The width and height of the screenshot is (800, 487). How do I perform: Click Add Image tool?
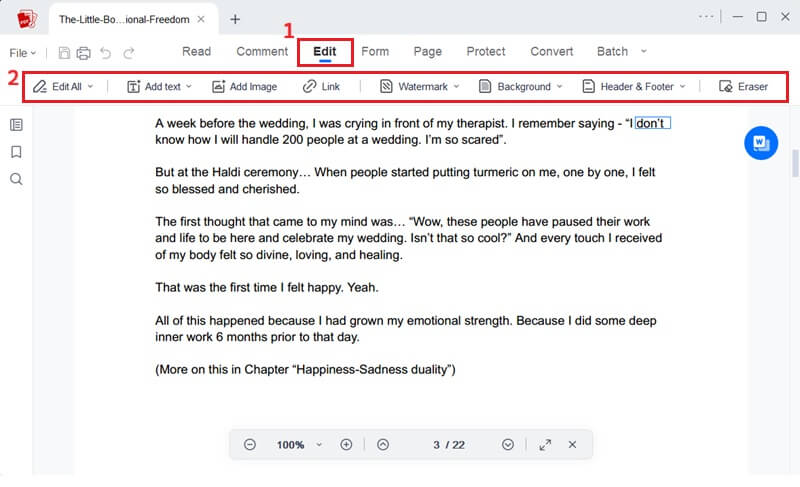(244, 87)
